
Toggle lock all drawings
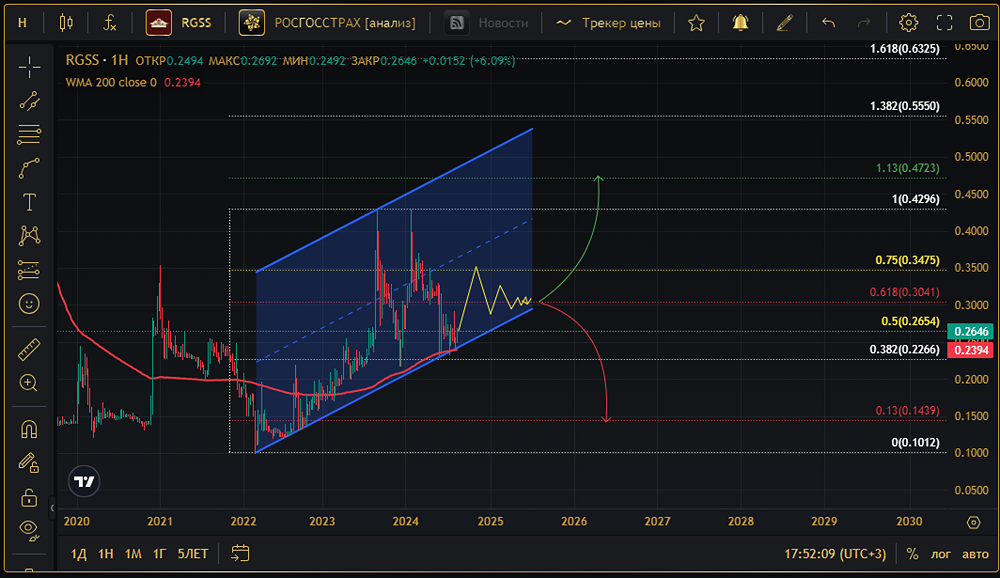pos(29,496)
